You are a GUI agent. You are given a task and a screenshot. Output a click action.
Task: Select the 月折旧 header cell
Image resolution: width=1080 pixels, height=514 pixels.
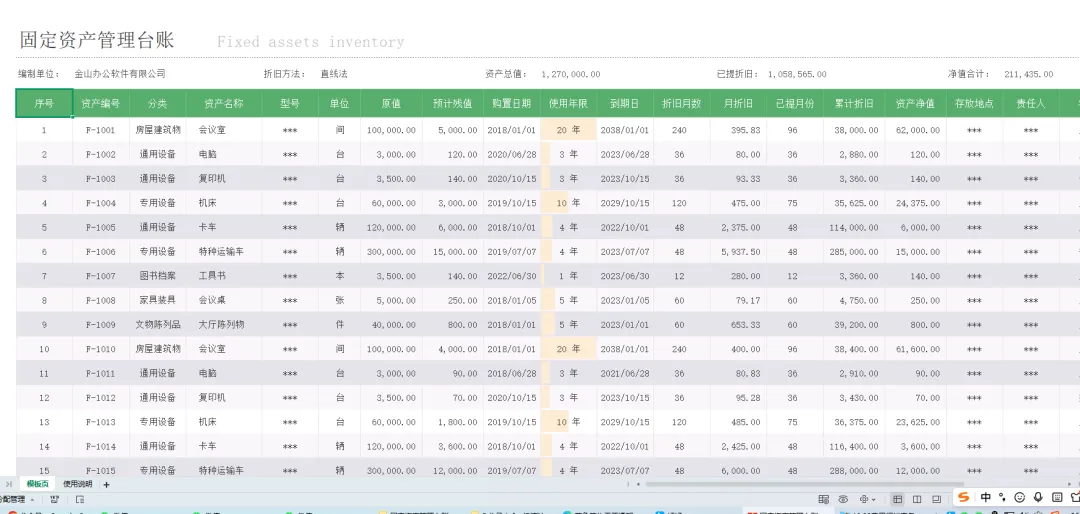738,103
